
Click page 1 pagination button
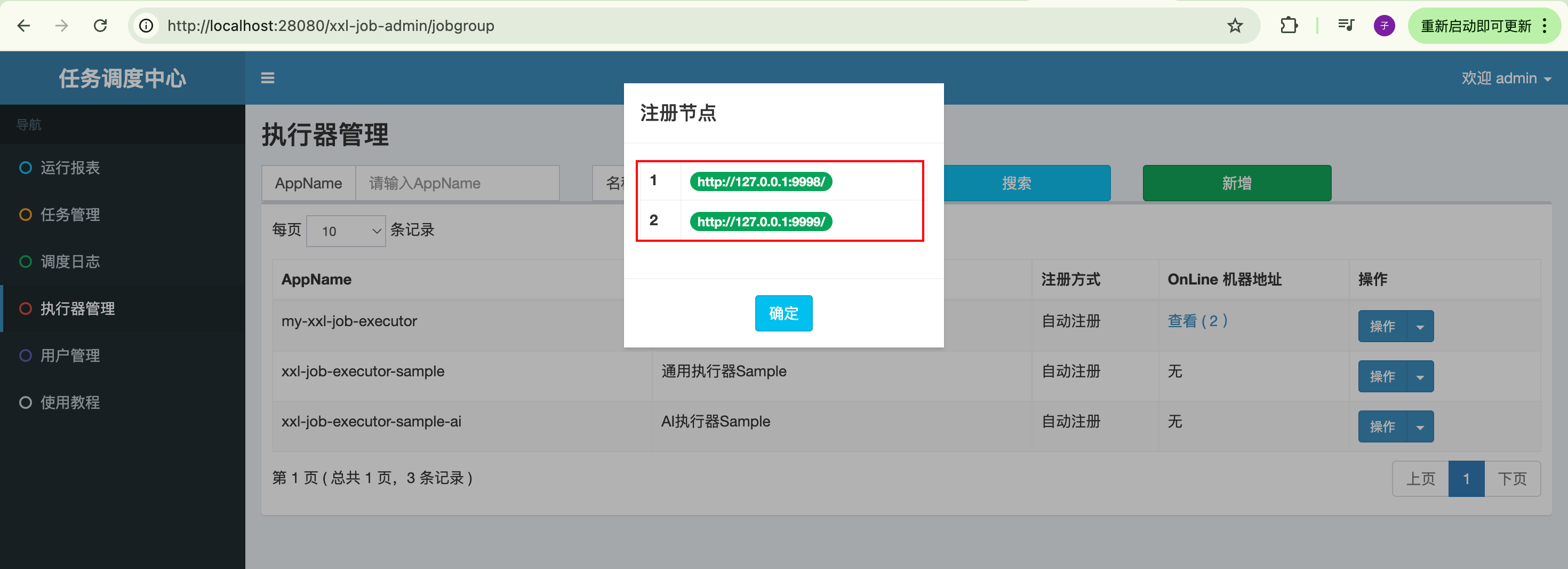pyautogui.click(x=1466, y=479)
